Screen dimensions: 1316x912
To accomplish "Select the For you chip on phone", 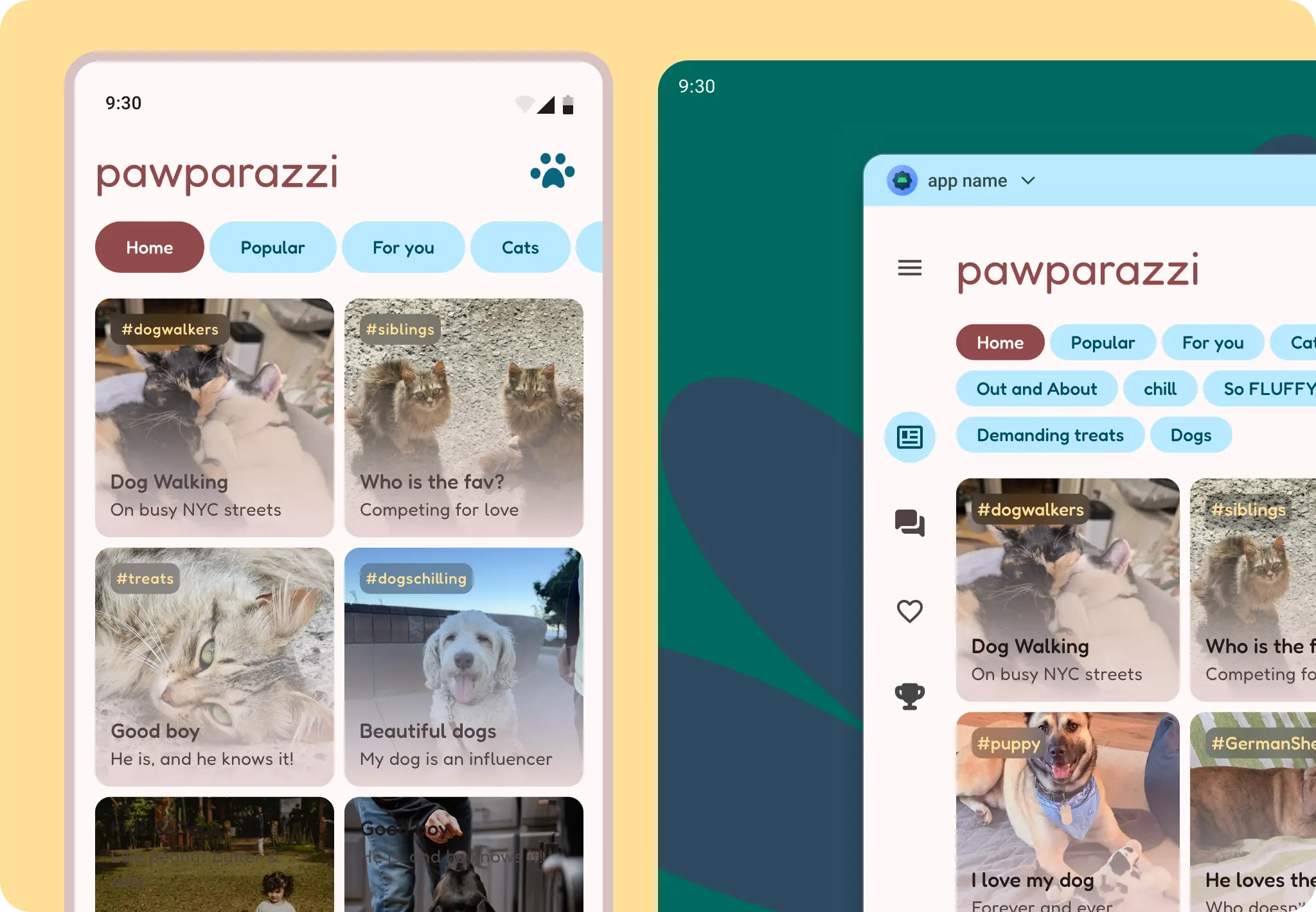I will [404, 247].
